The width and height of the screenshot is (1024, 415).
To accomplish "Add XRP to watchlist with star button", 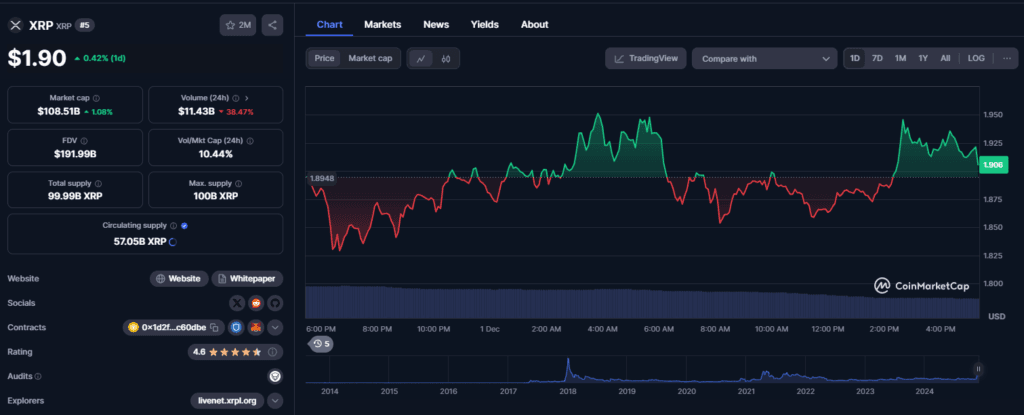I will pyautogui.click(x=238, y=25).
